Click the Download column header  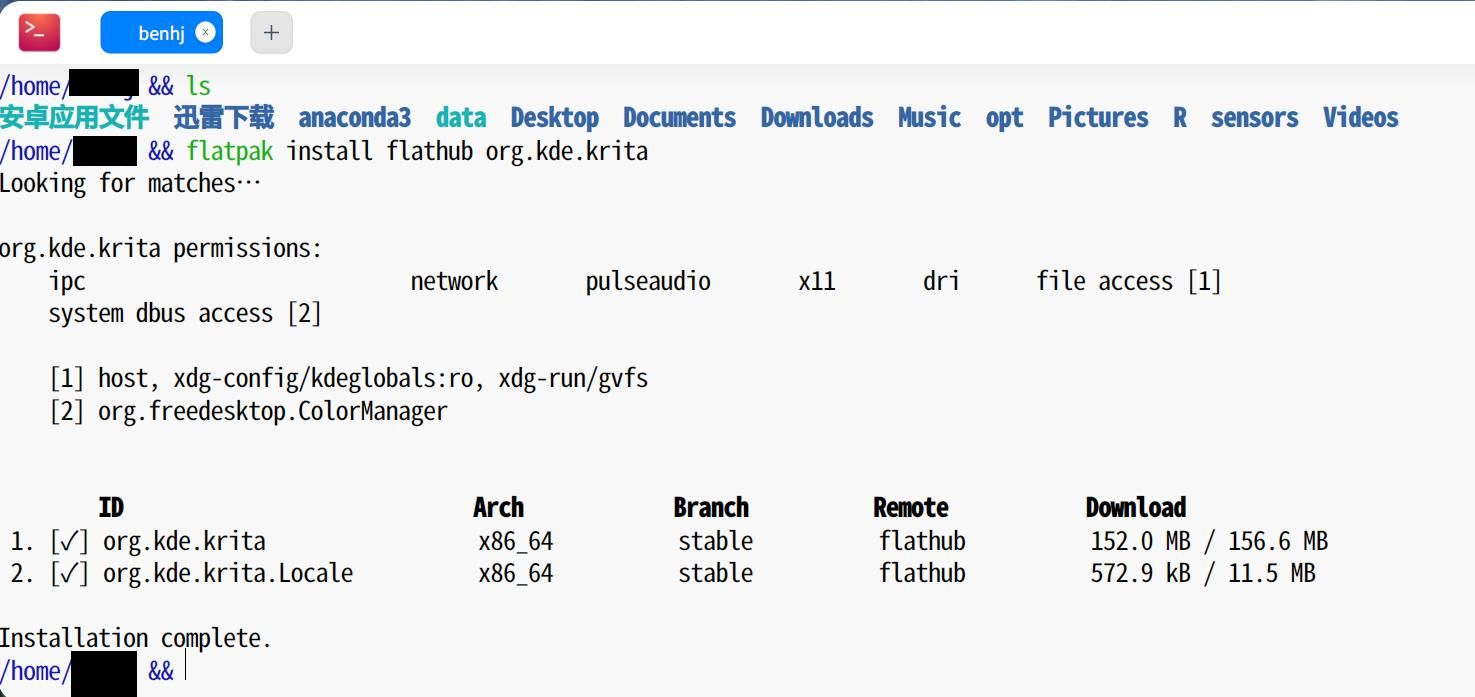[x=1135, y=507]
